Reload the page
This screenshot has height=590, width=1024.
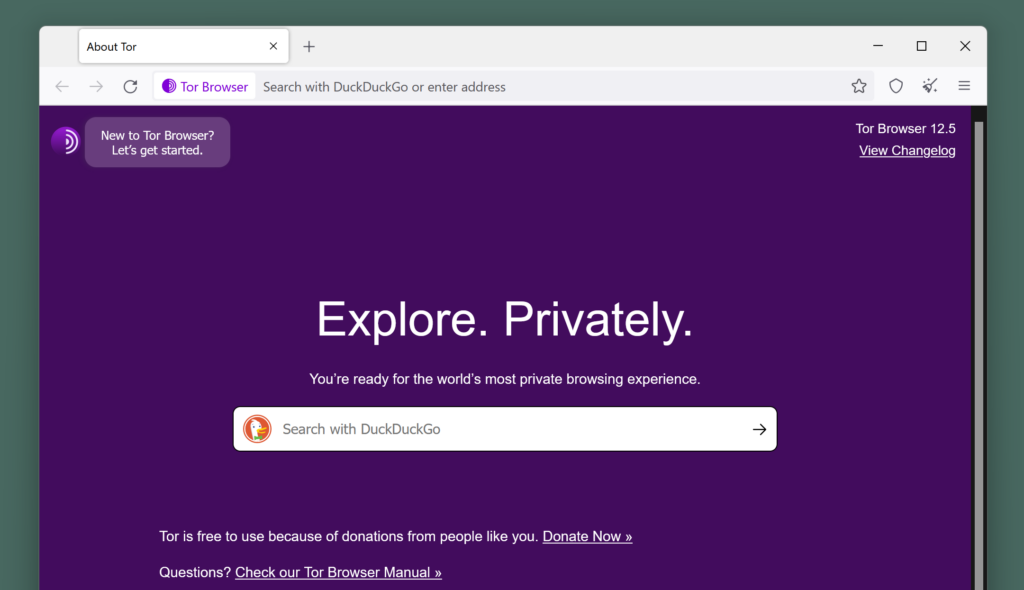(x=130, y=86)
